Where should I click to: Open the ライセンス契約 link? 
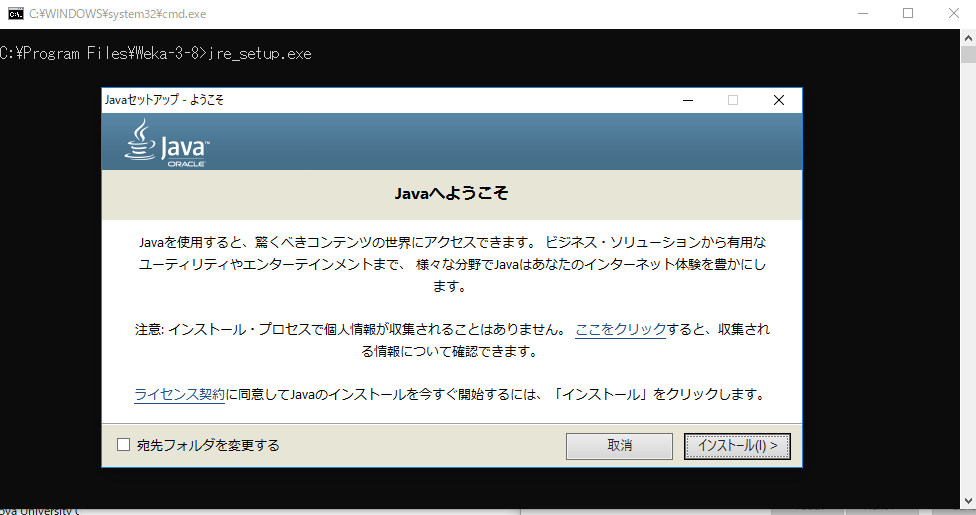click(x=179, y=395)
